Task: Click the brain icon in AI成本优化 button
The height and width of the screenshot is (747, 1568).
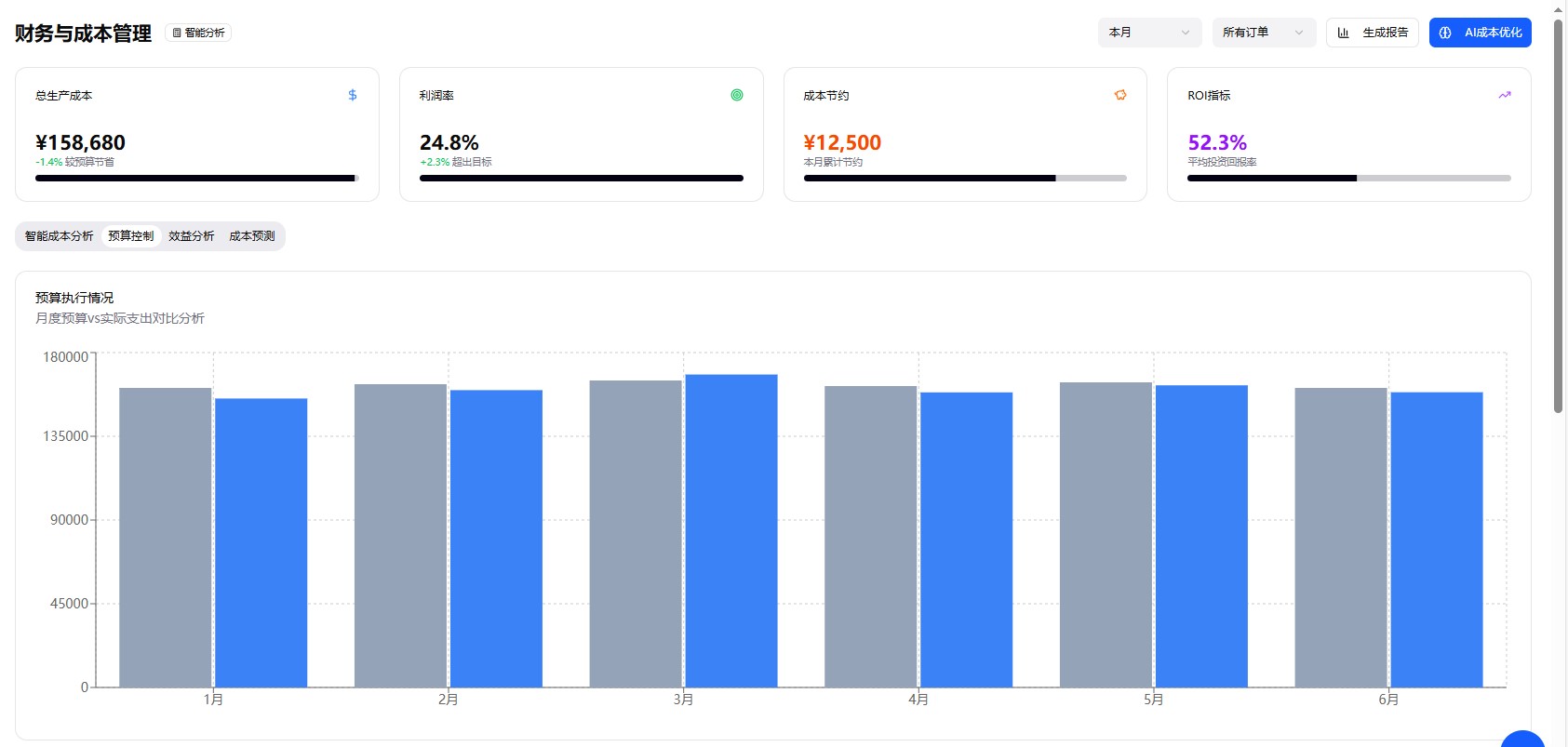Action: point(1445,33)
